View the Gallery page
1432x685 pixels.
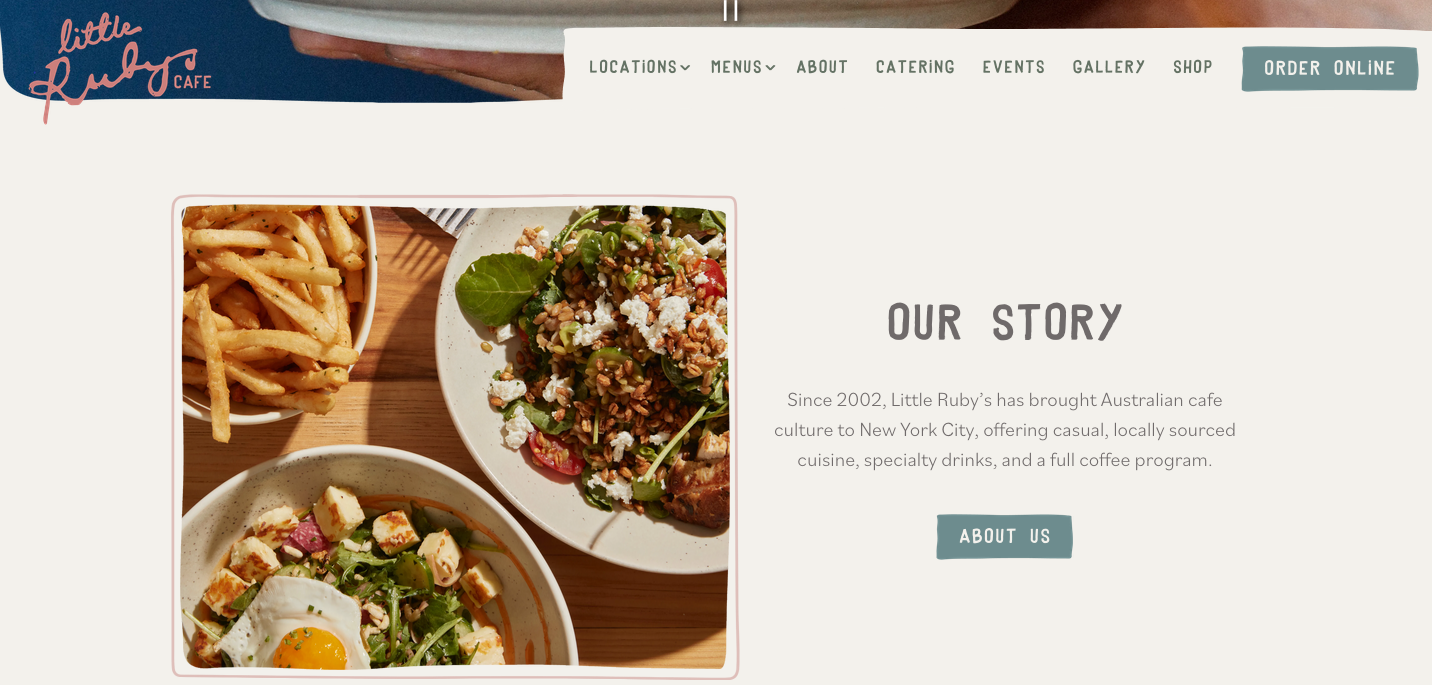coord(1109,67)
